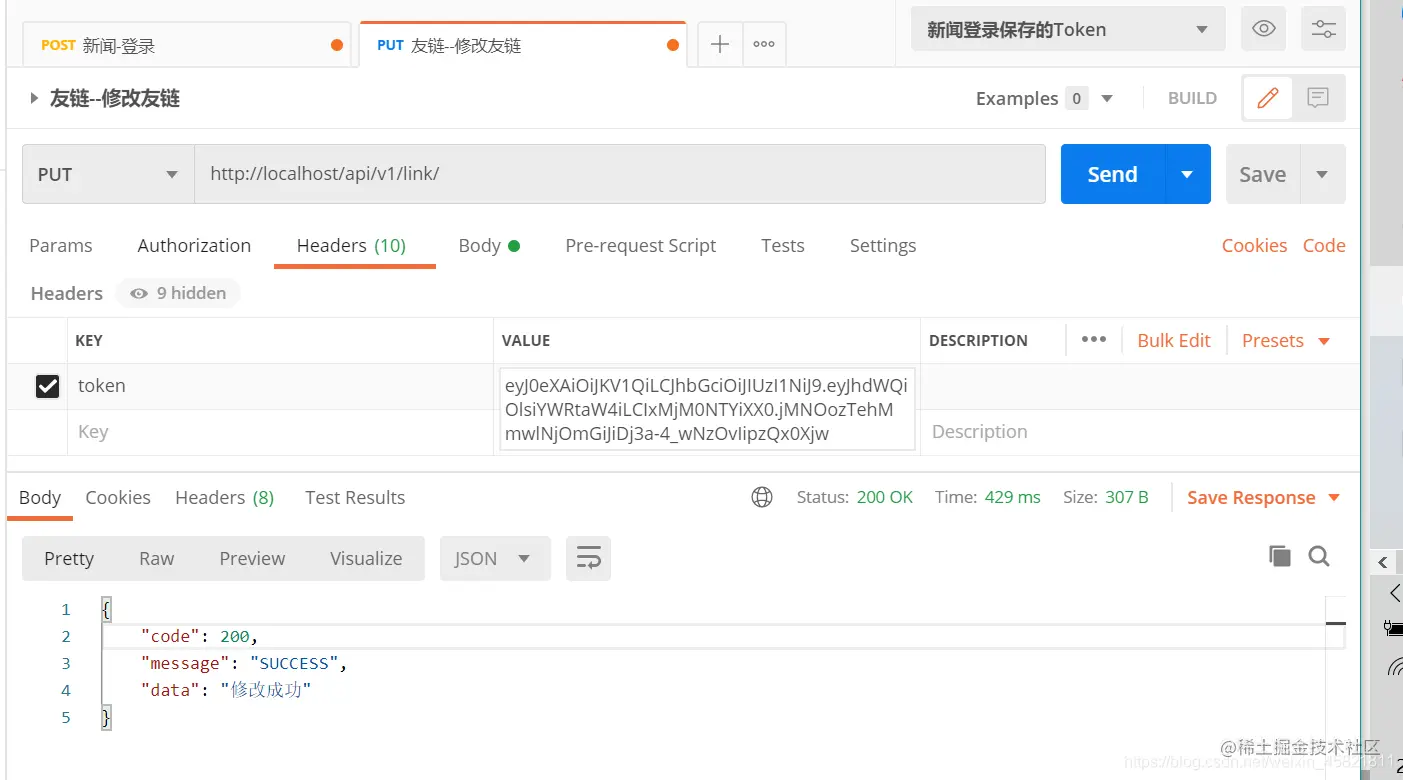Switch to Preview response view
The image size is (1403, 780).
(x=252, y=558)
